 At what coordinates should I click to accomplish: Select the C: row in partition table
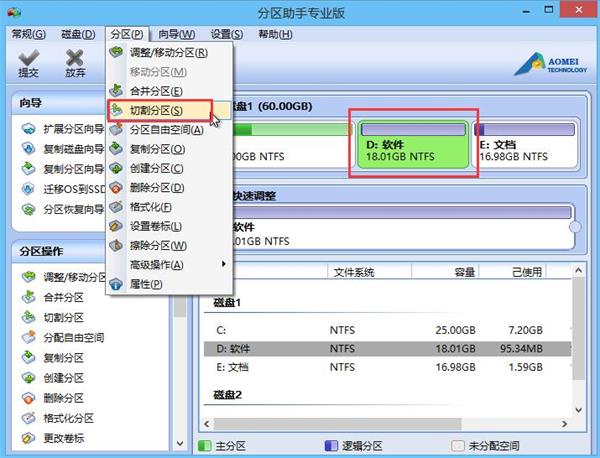pos(387,330)
